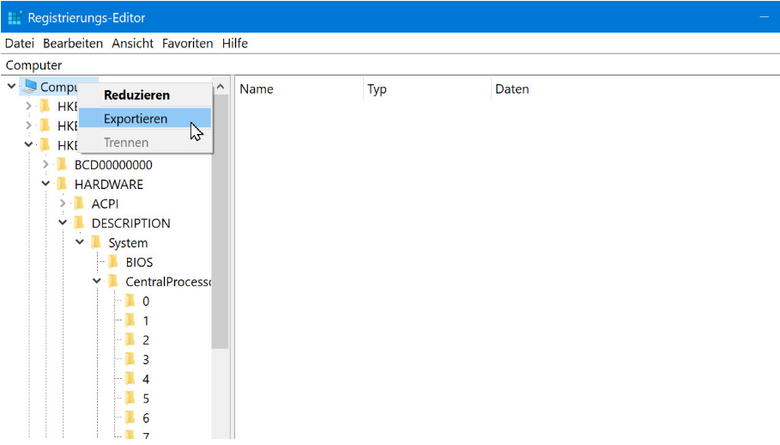The height and width of the screenshot is (445, 780).
Task: Click folder icon for processor key 0
Action: [130, 301]
